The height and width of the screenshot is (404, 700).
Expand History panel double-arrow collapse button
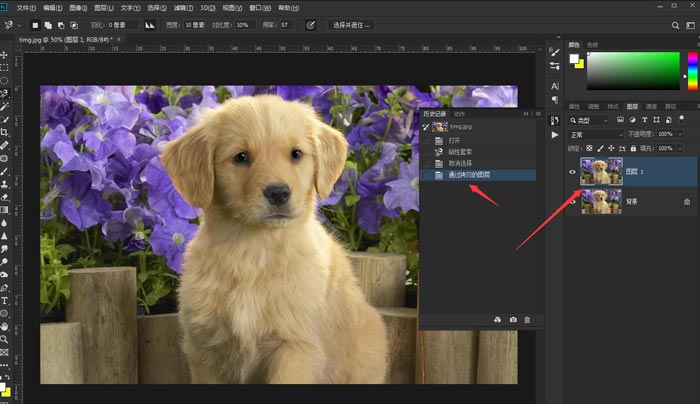click(526, 114)
